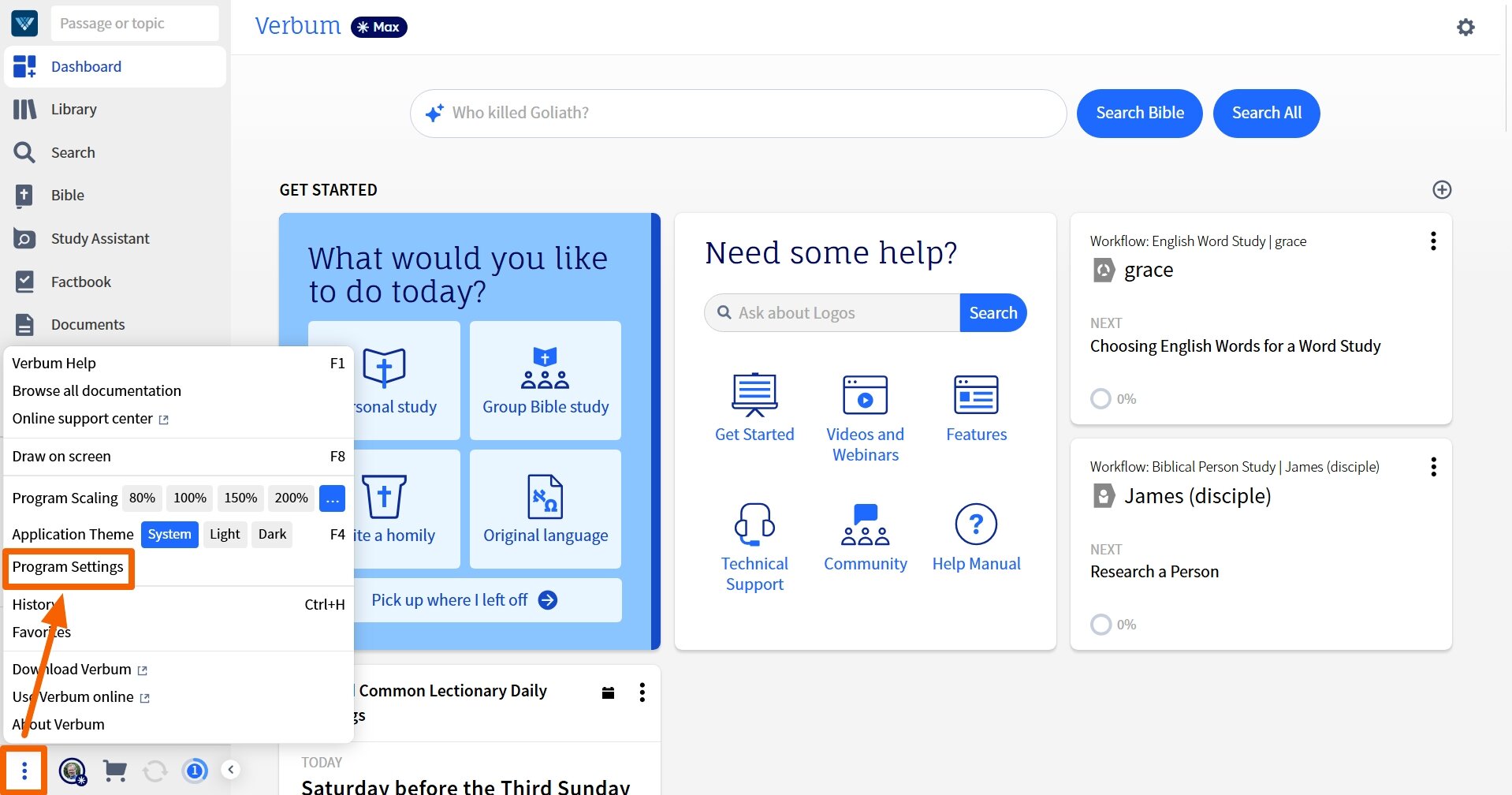Click the Verbum logo icon in the sidebar

tap(24, 24)
